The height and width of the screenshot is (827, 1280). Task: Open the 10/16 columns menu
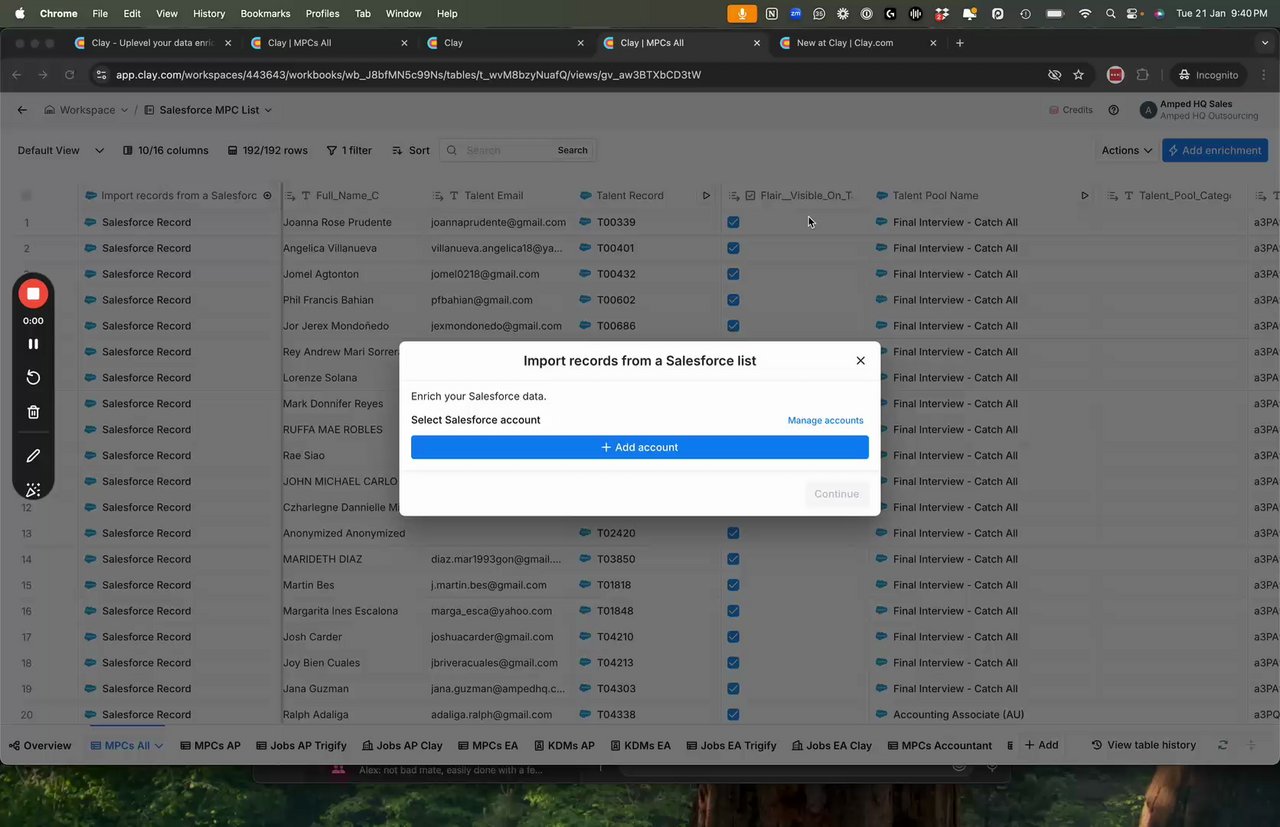tap(166, 150)
